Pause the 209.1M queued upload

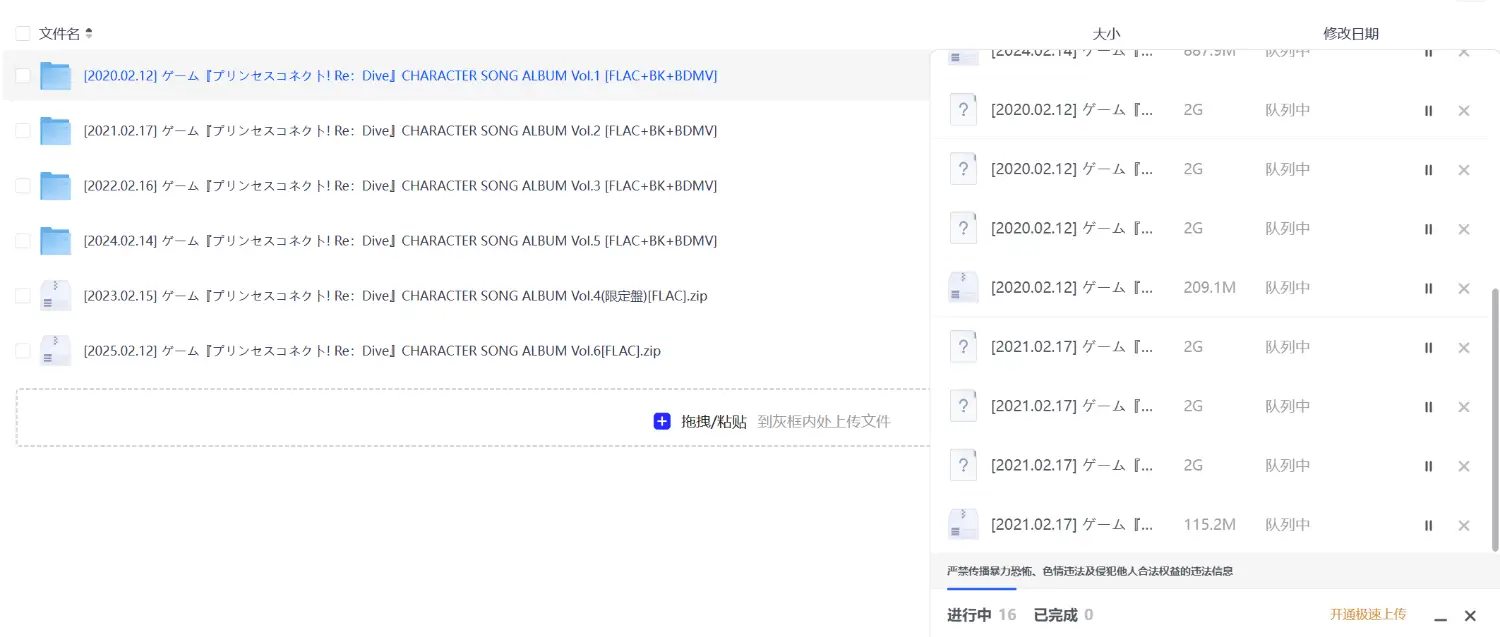[1428, 288]
